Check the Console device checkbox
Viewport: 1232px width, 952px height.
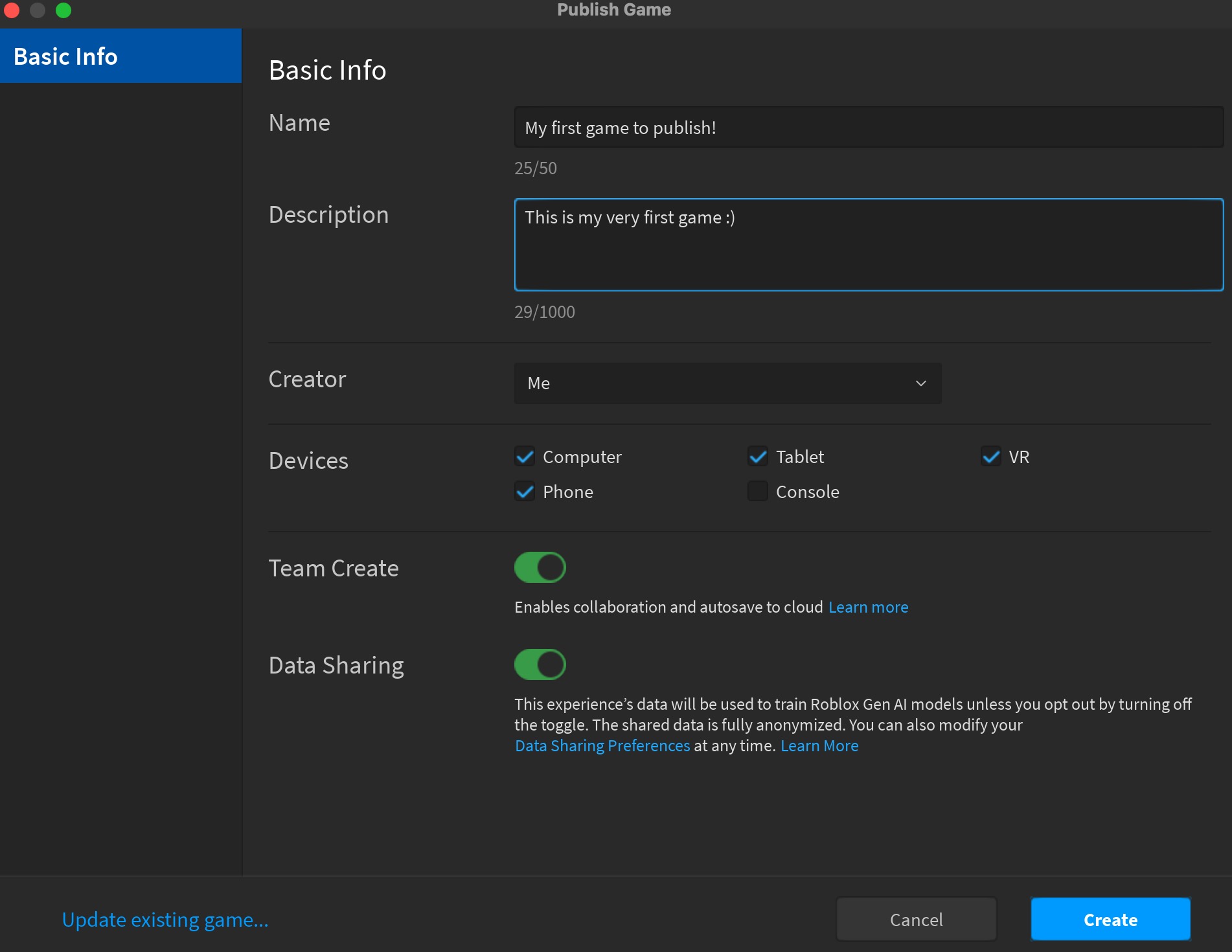tap(757, 492)
